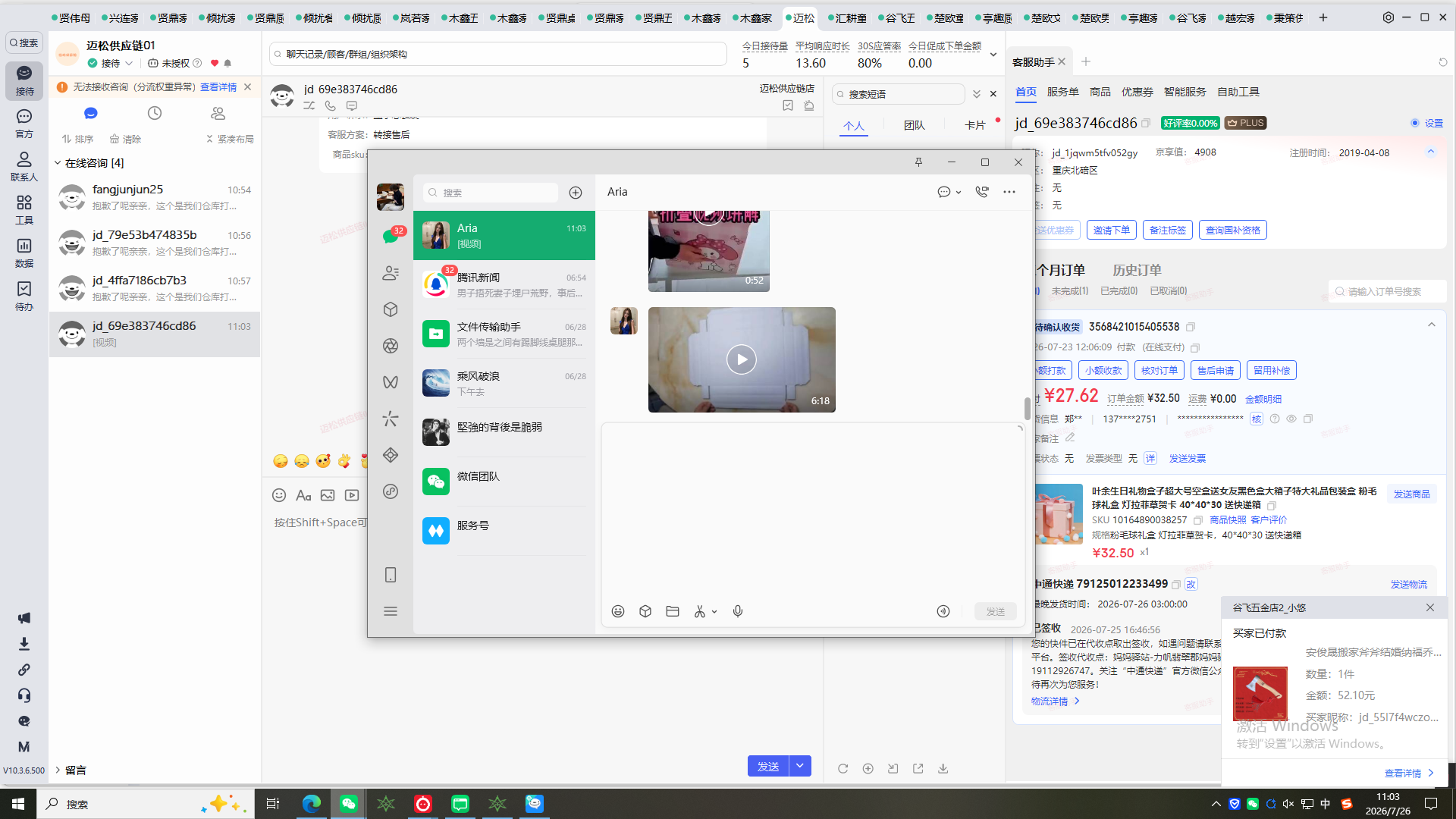Open the WeChat app in the Windows taskbar
The image size is (1456, 819).
pos(349,804)
